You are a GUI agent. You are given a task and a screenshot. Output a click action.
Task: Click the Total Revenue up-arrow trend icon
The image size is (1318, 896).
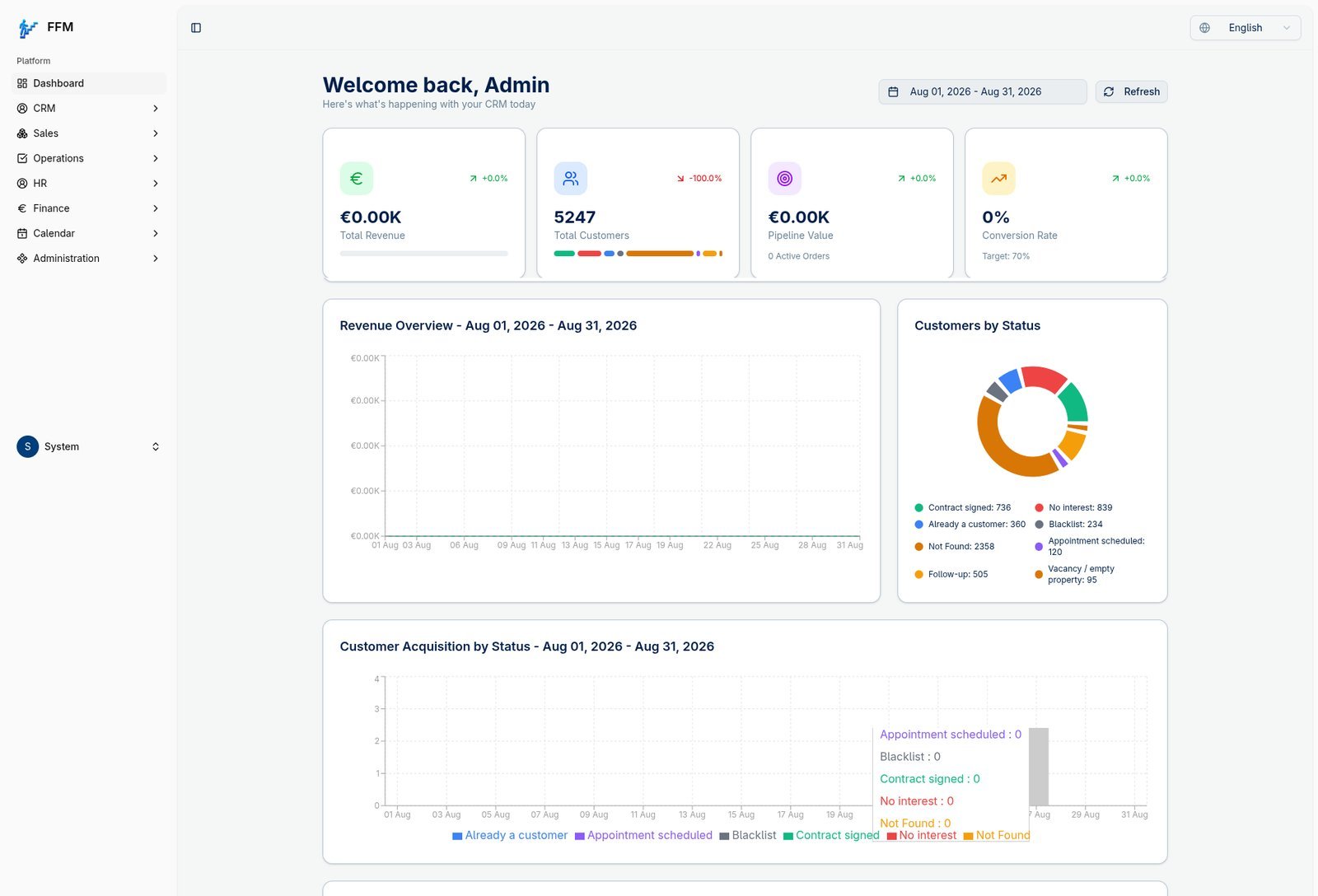(474, 179)
